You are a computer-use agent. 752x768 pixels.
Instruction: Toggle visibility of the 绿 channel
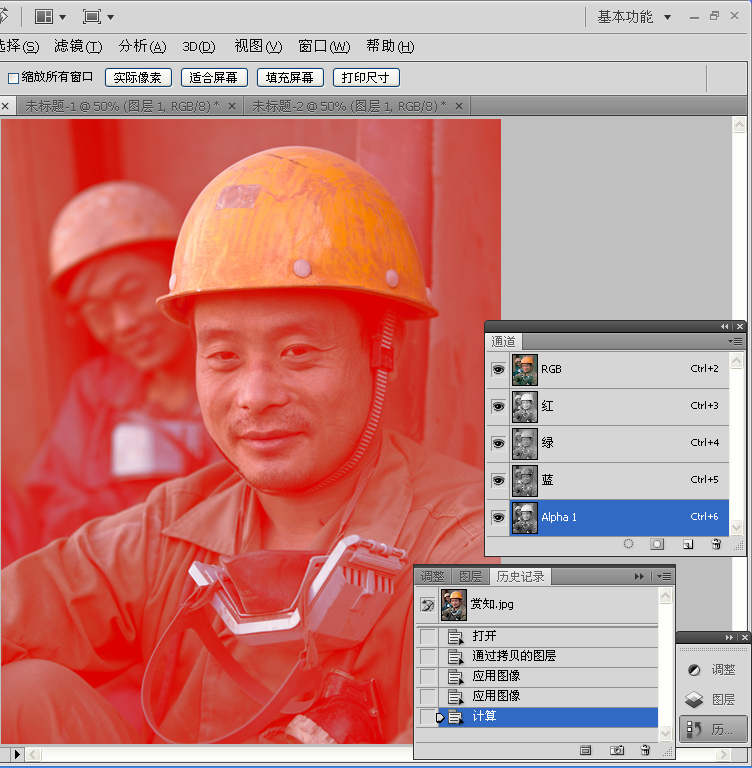tap(499, 443)
